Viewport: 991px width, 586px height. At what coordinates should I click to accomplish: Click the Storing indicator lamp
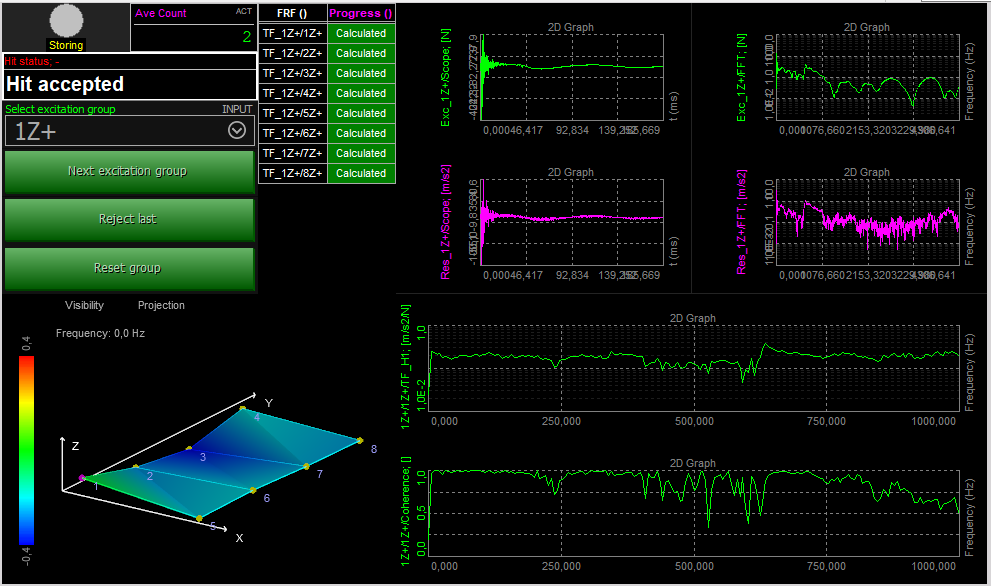(66, 21)
